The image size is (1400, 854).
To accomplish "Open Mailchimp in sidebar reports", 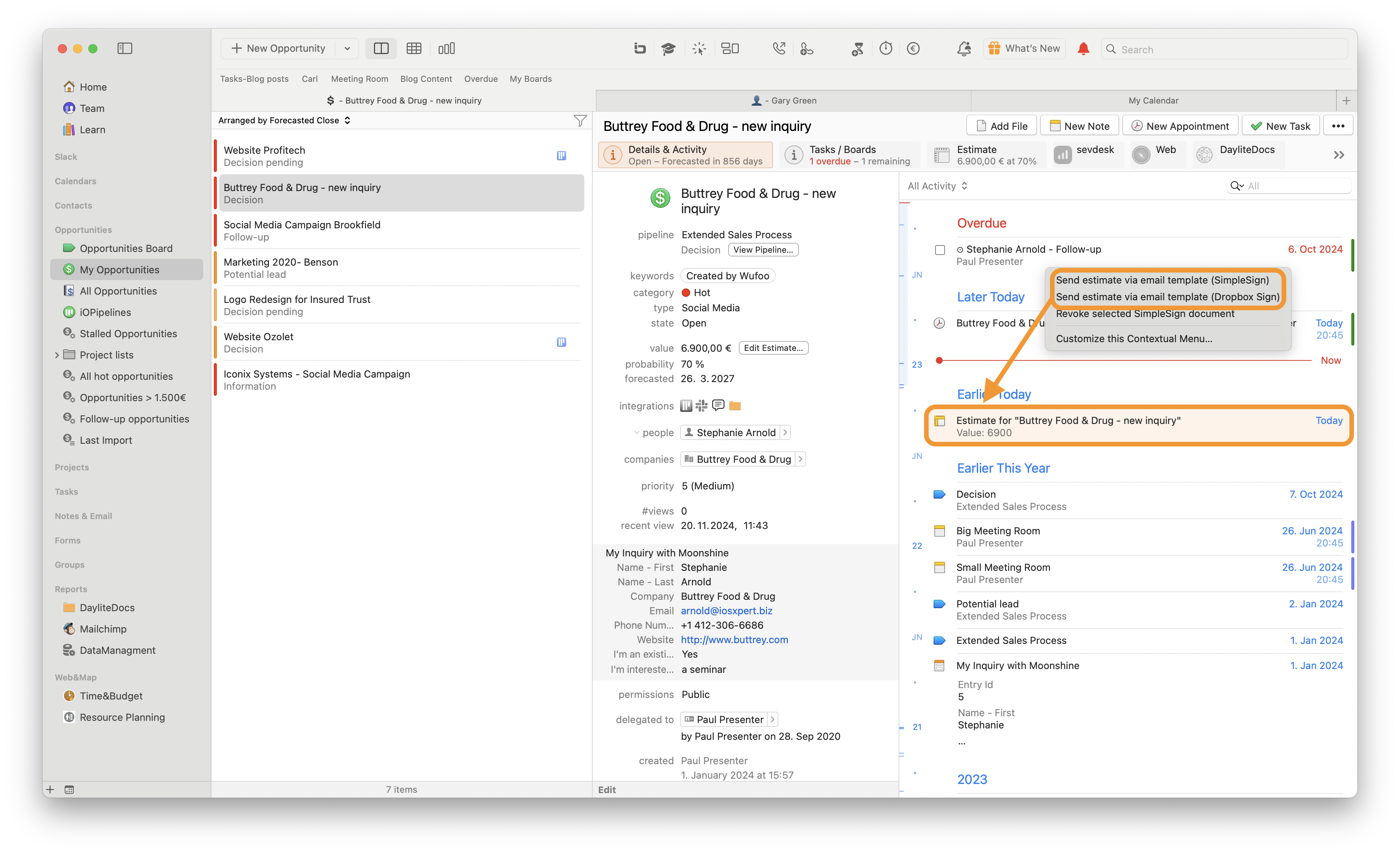I will (103, 629).
